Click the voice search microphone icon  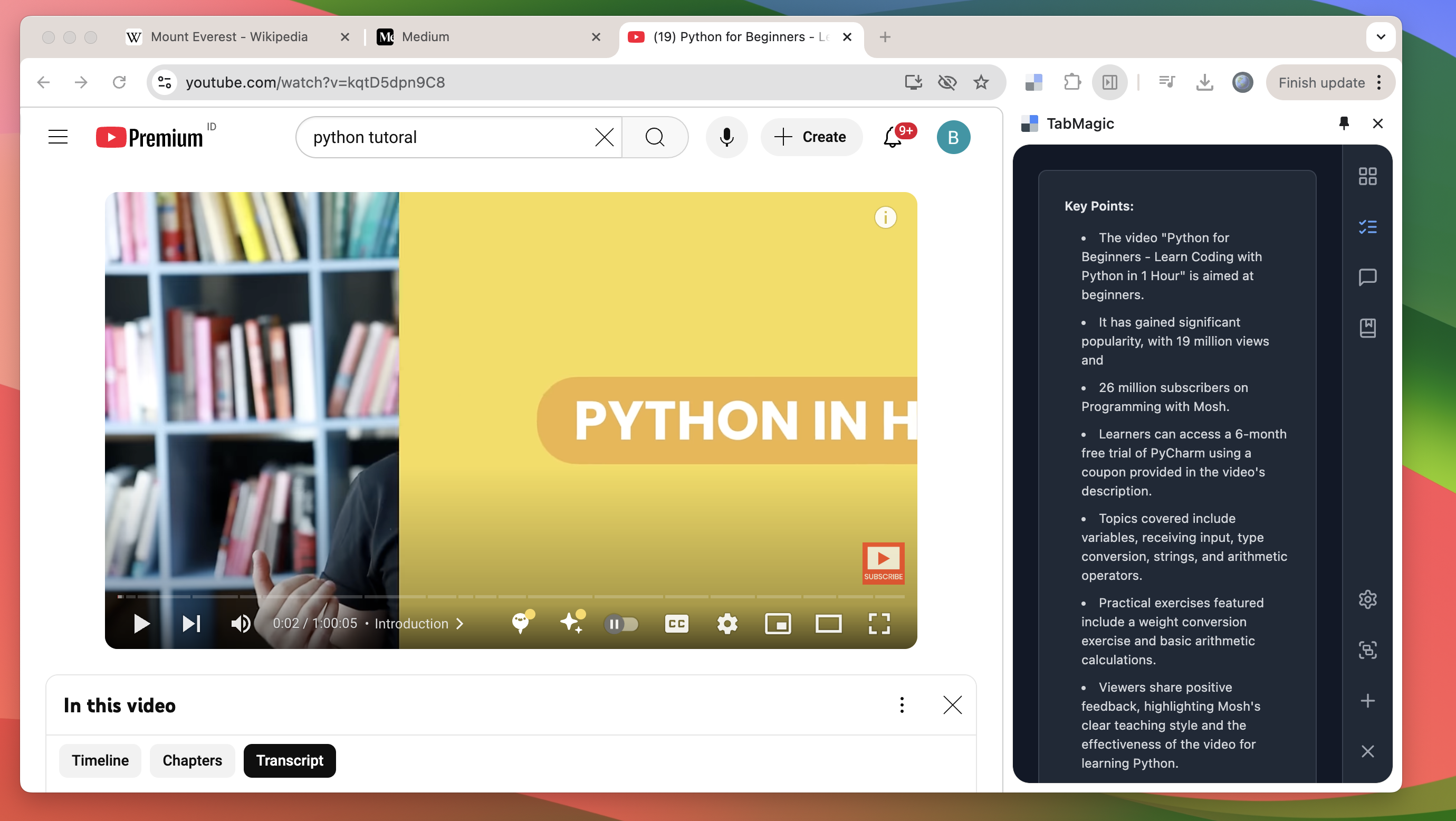726,137
